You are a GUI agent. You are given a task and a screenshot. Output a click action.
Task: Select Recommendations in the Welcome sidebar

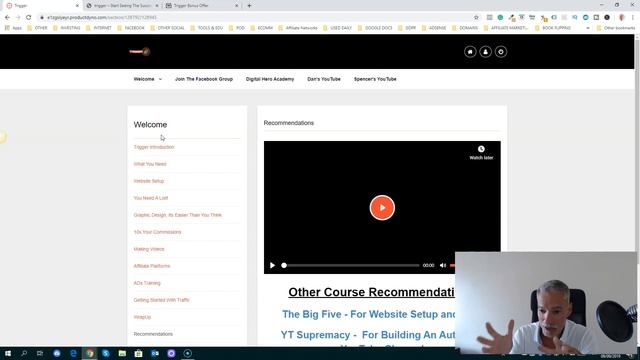[x=153, y=334]
